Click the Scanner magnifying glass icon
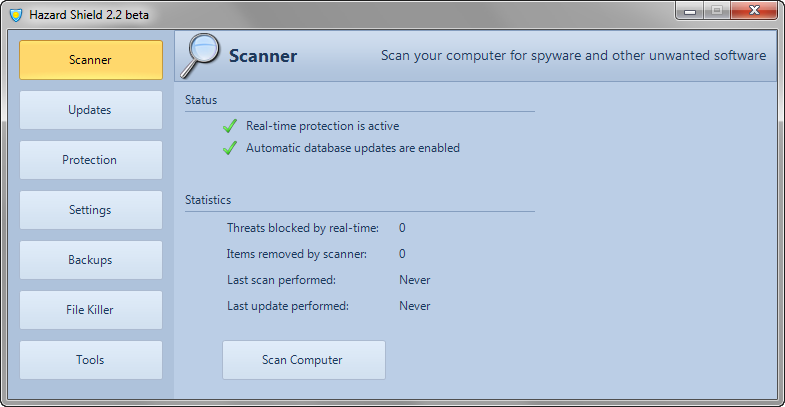The width and height of the screenshot is (785, 407). click(200, 56)
